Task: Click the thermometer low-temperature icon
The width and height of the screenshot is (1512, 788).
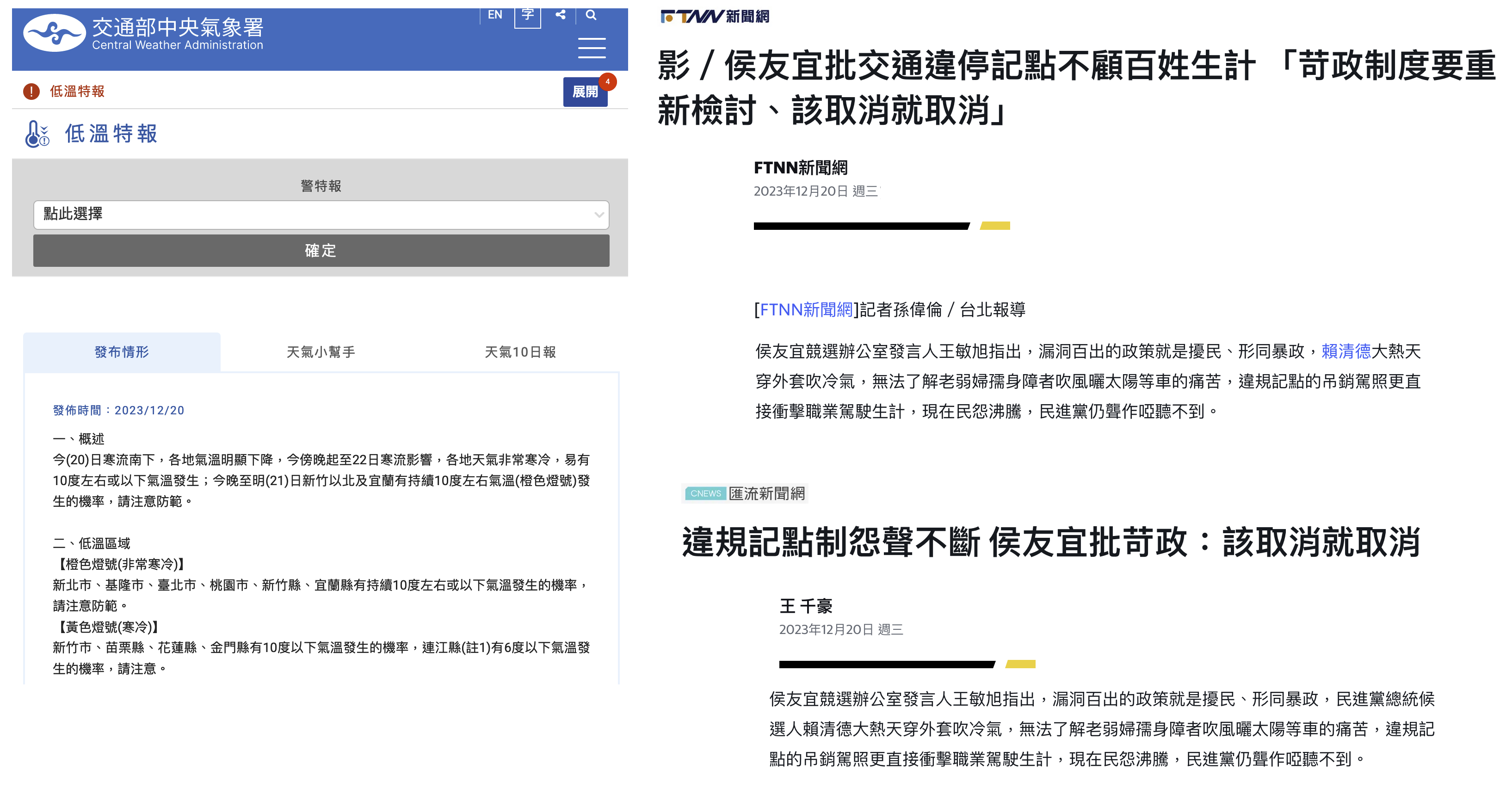Action: click(x=37, y=134)
